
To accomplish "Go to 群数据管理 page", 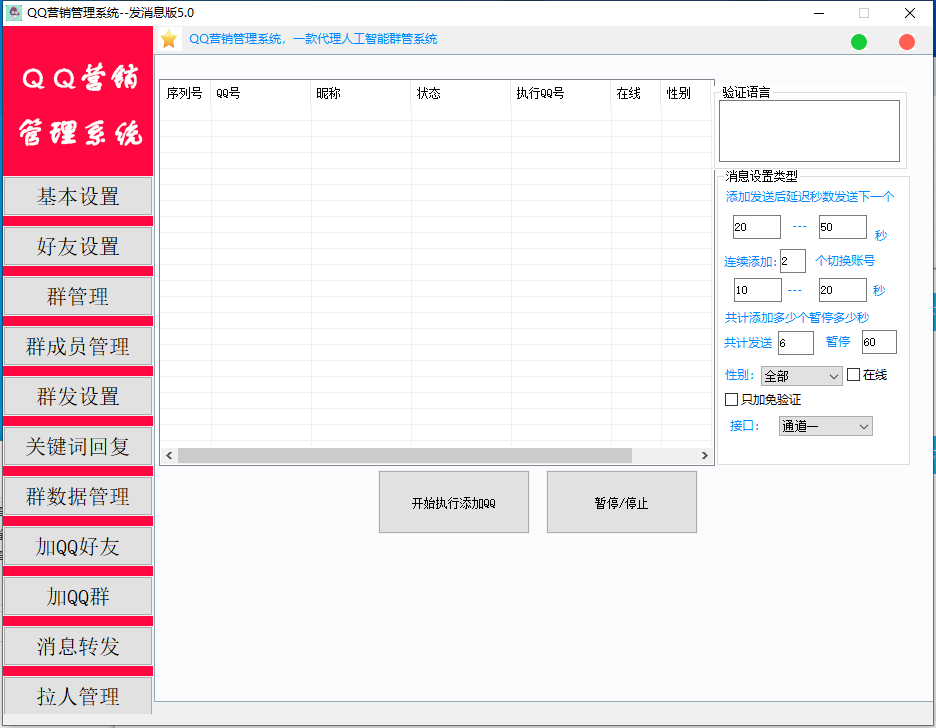I will [78, 496].
